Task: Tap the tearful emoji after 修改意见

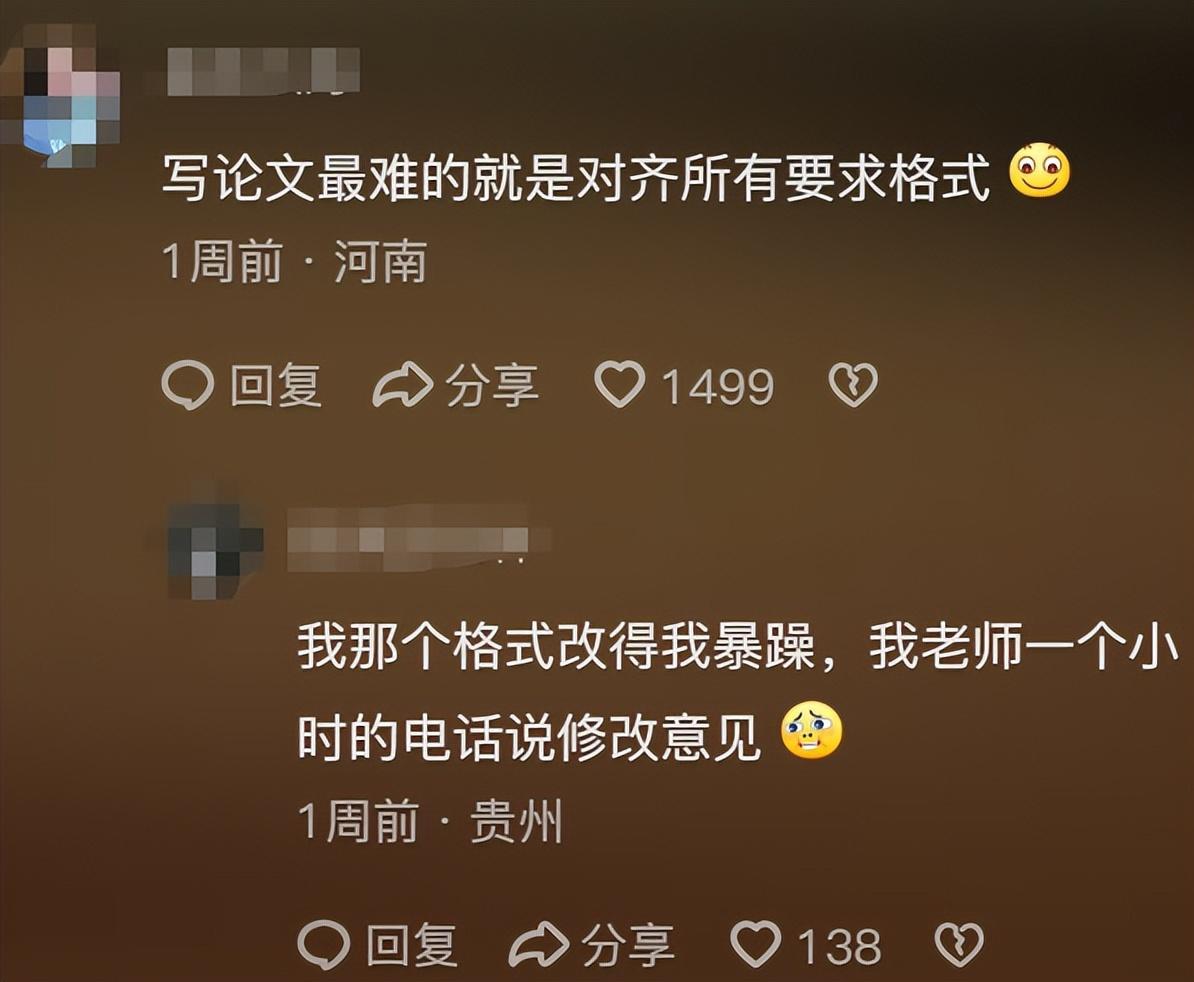Action: [x=812, y=730]
